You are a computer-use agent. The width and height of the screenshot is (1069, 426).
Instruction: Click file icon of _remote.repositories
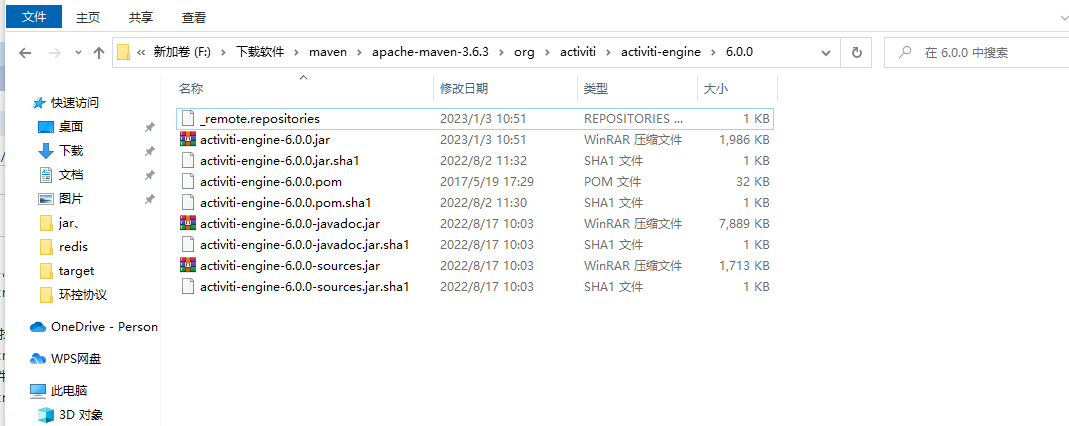tap(188, 119)
